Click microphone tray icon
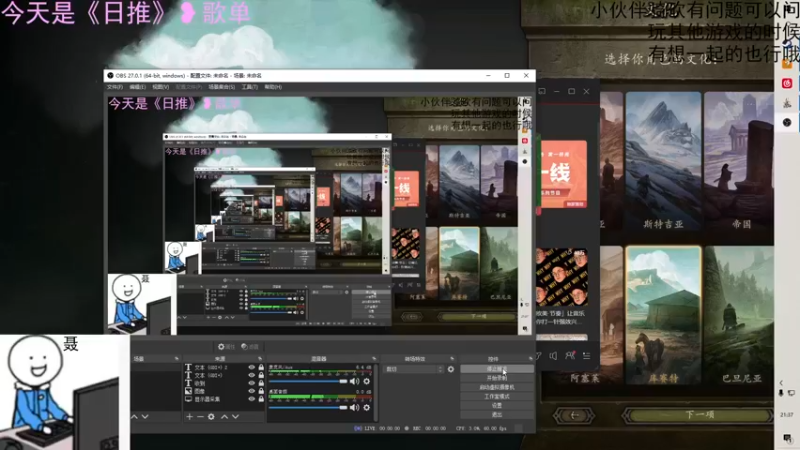The image size is (800, 450). point(781,393)
